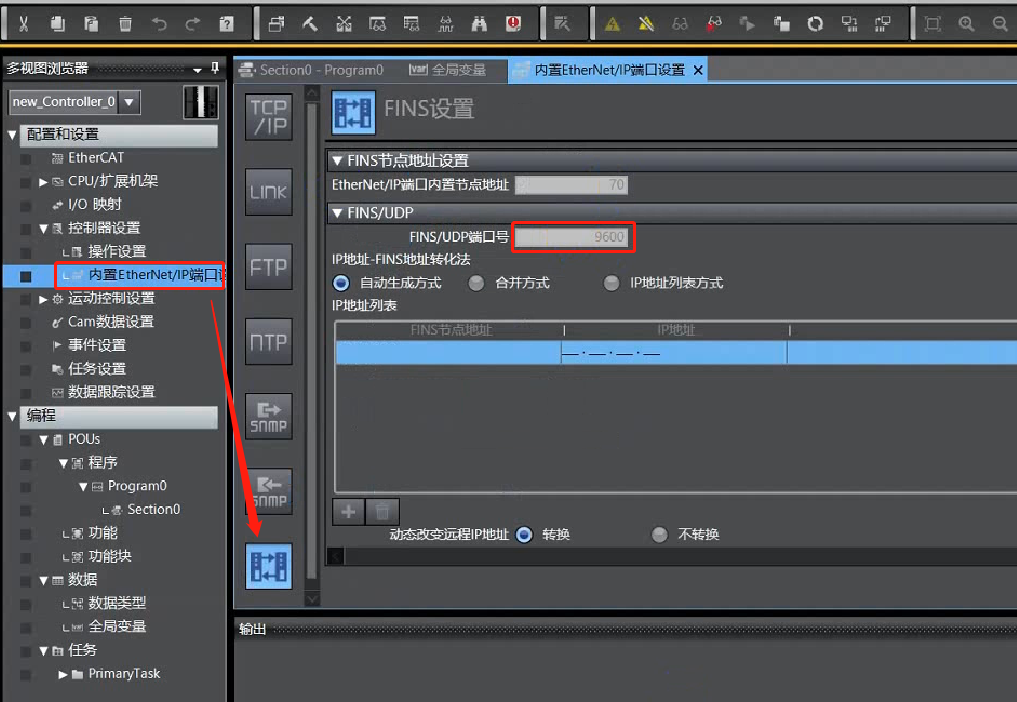This screenshot has width=1017, height=702.
Task: Undo the last action
Action: tap(159, 25)
